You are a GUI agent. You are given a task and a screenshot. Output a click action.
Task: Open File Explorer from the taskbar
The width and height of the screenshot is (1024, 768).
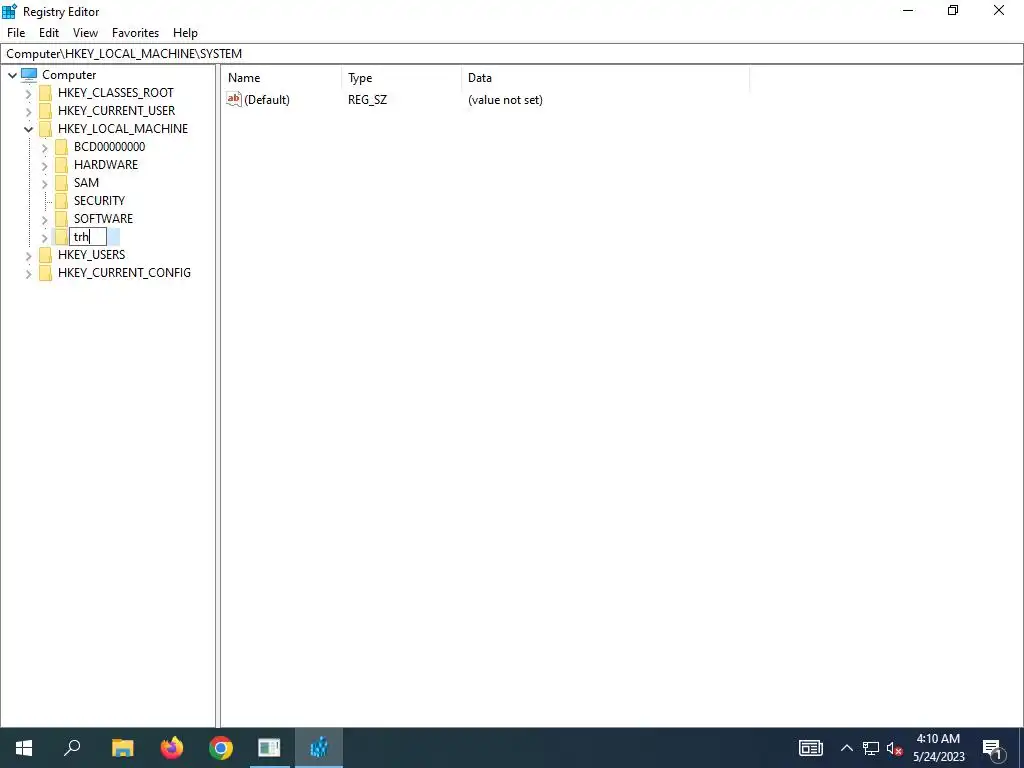point(122,748)
